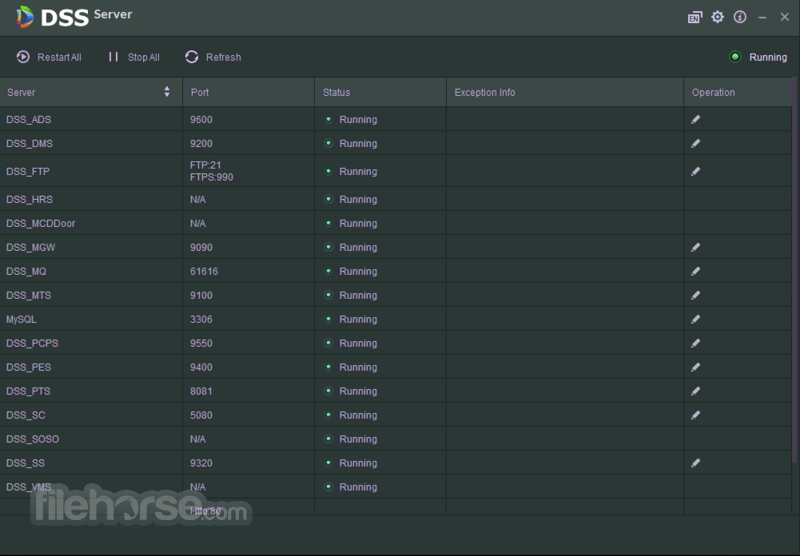Select the DSS_PES server row name
The height and width of the screenshot is (556, 800).
pyautogui.click(x=29, y=367)
